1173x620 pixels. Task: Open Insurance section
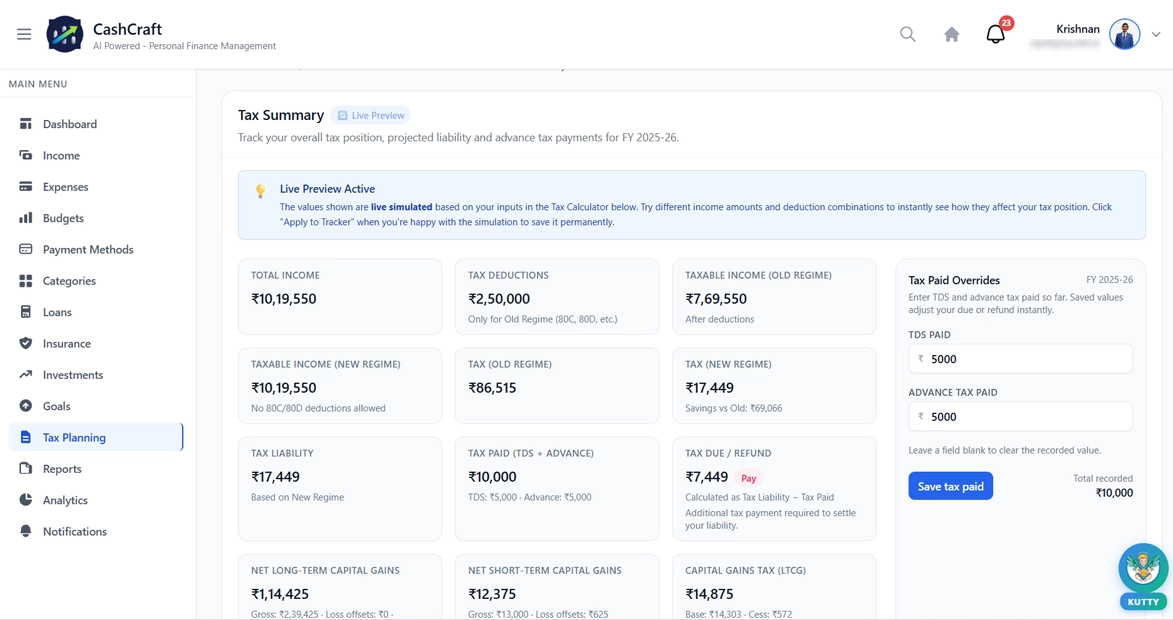tap(96, 344)
